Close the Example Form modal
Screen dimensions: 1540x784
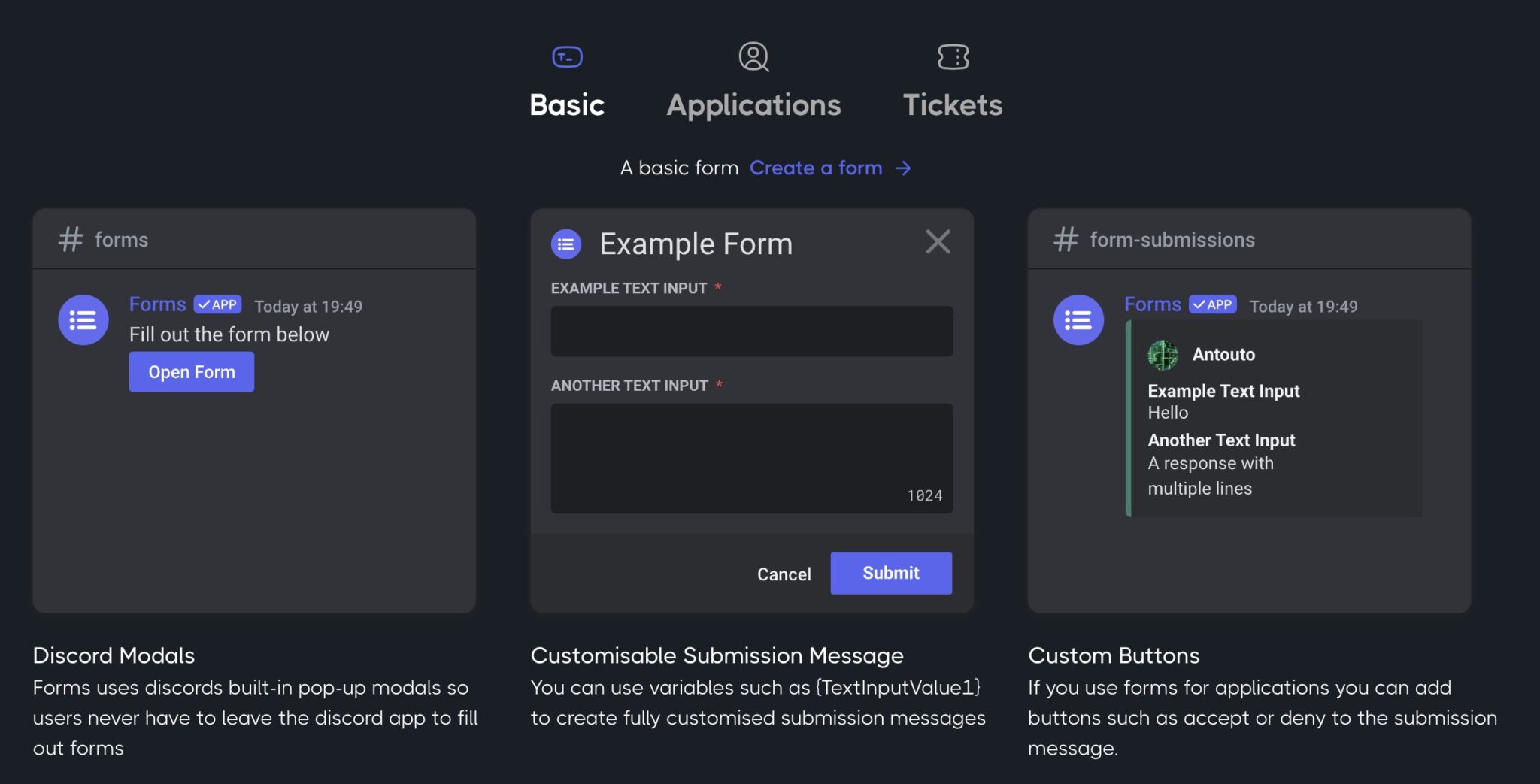click(x=938, y=242)
